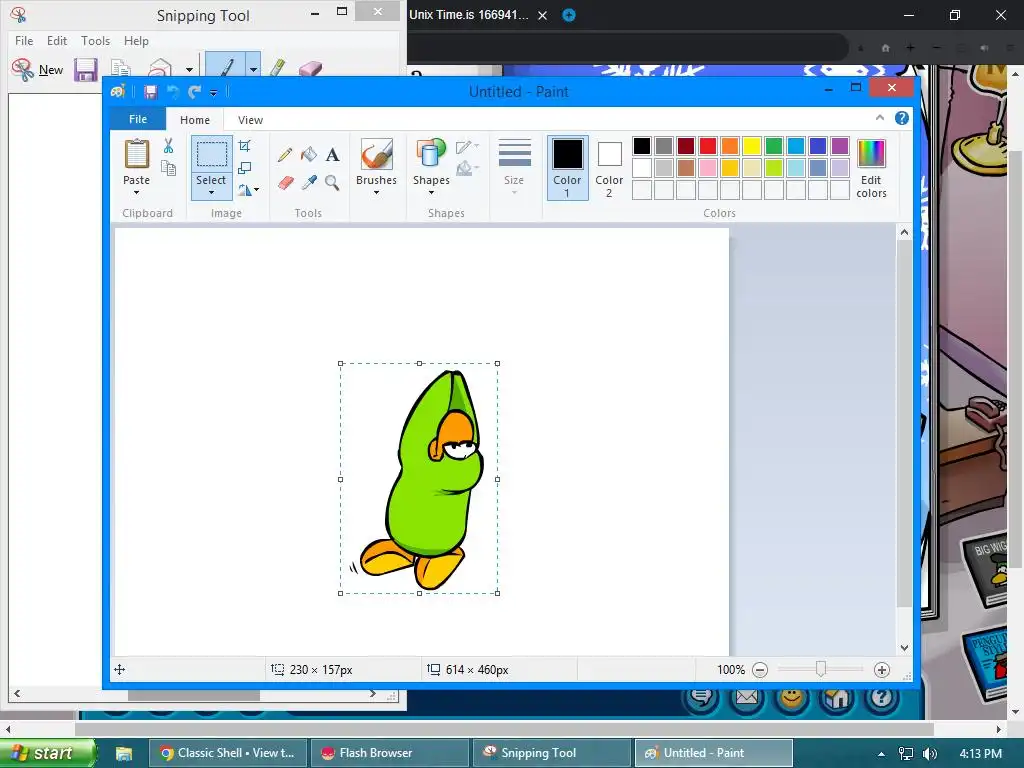Image resolution: width=1024 pixels, height=768 pixels.
Task: Select the Color picker eyedropper tool
Action: pyautogui.click(x=309, y=182)
